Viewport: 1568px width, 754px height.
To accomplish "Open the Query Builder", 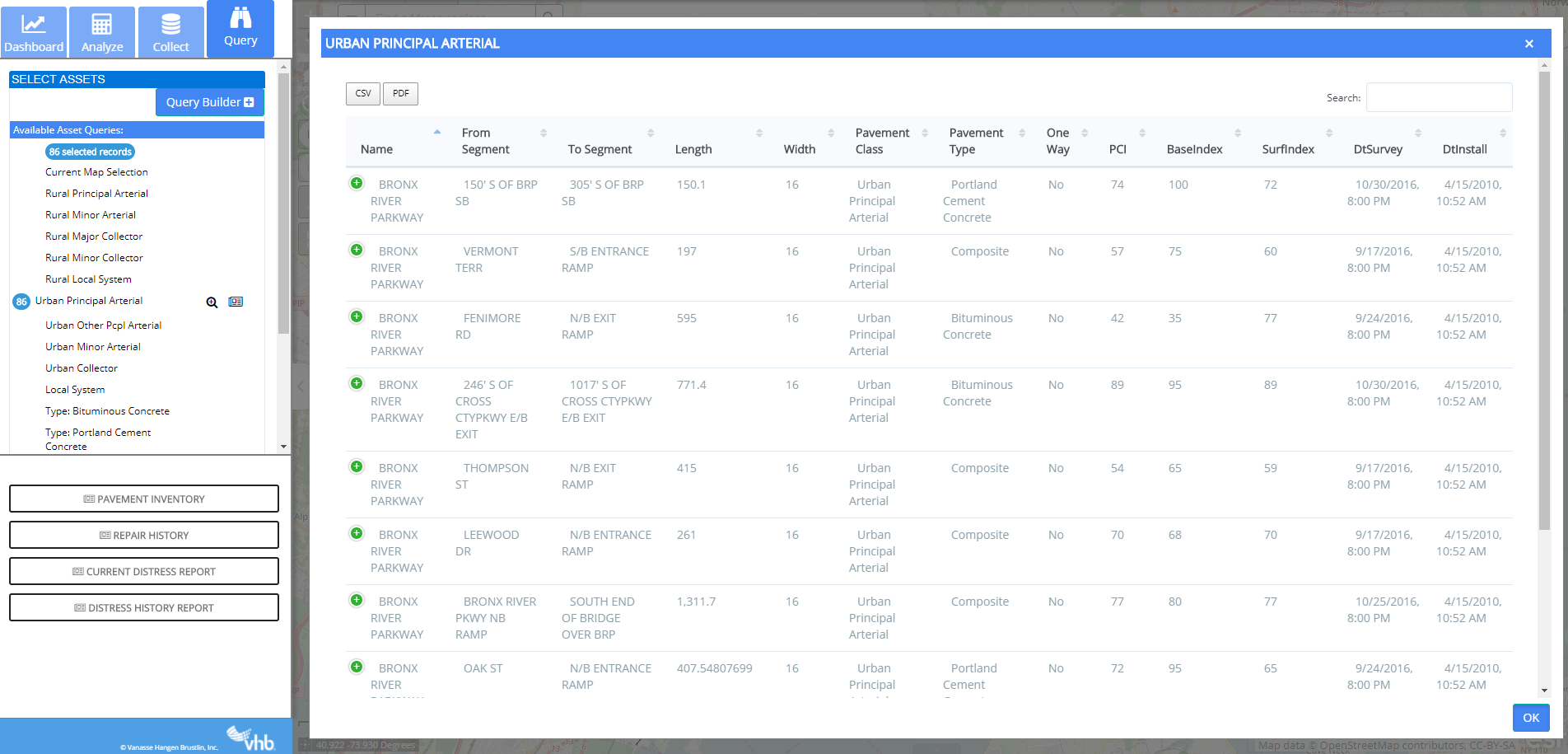I will click(209, 102).
